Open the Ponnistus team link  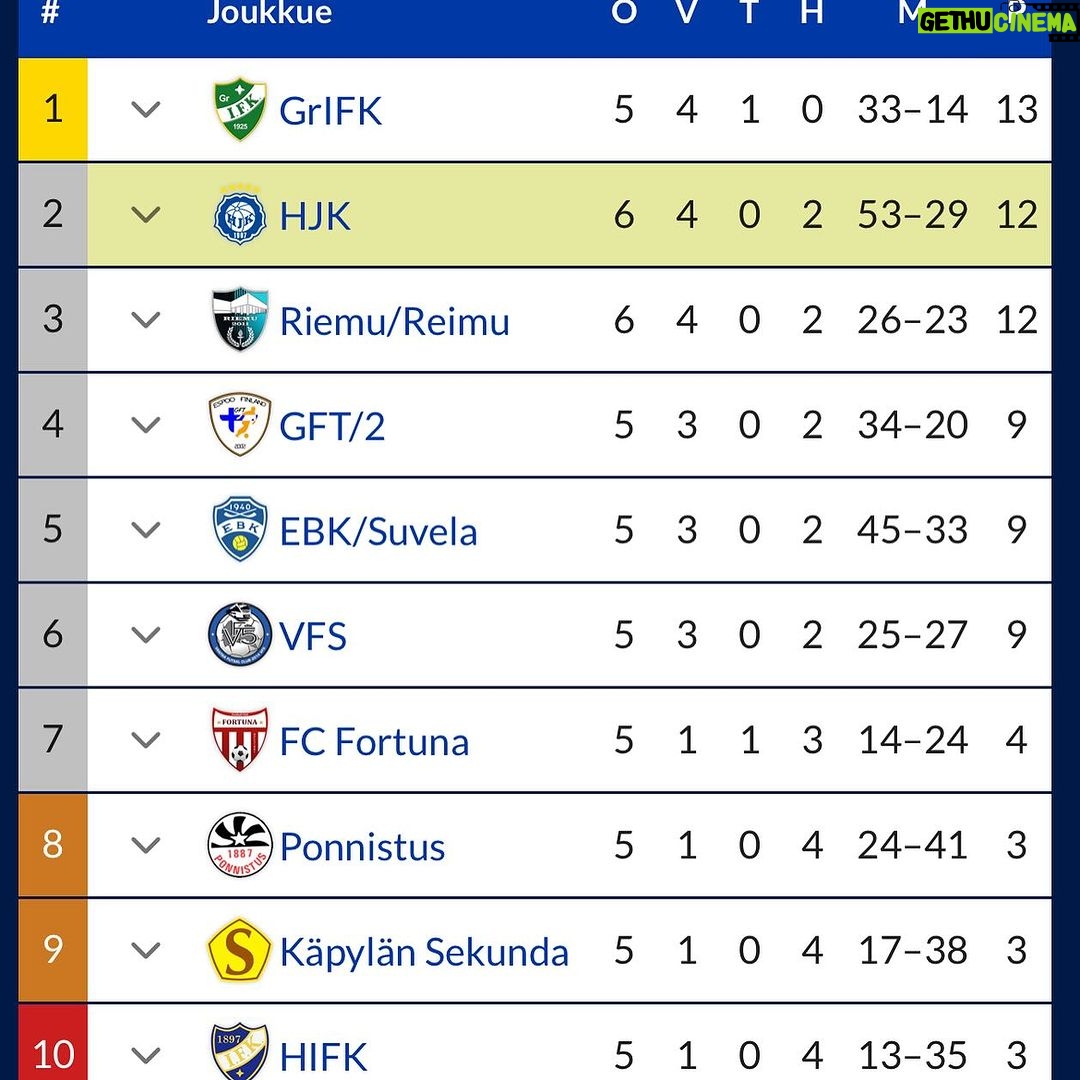click(x=362, y=847)
